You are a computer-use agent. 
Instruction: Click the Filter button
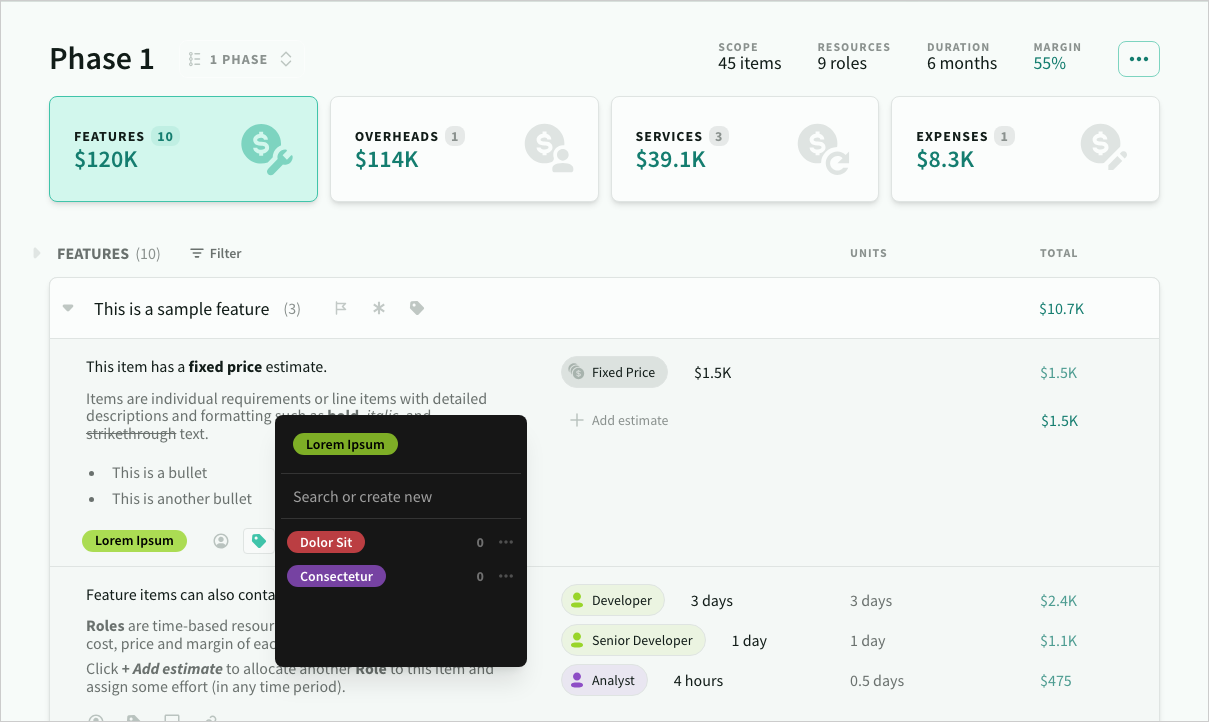pos(216,254)
